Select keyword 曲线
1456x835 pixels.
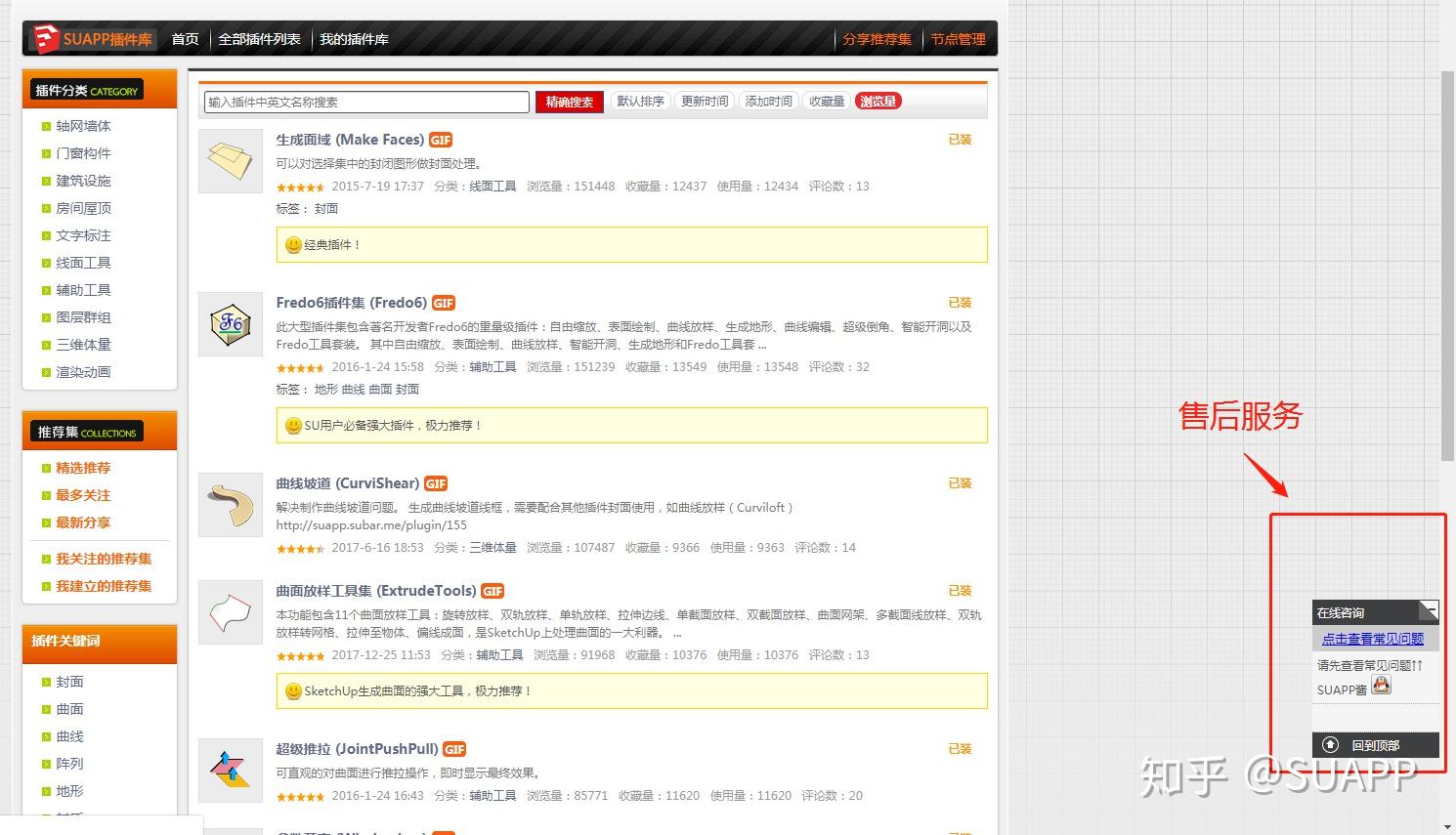click(x=69, y=736)
